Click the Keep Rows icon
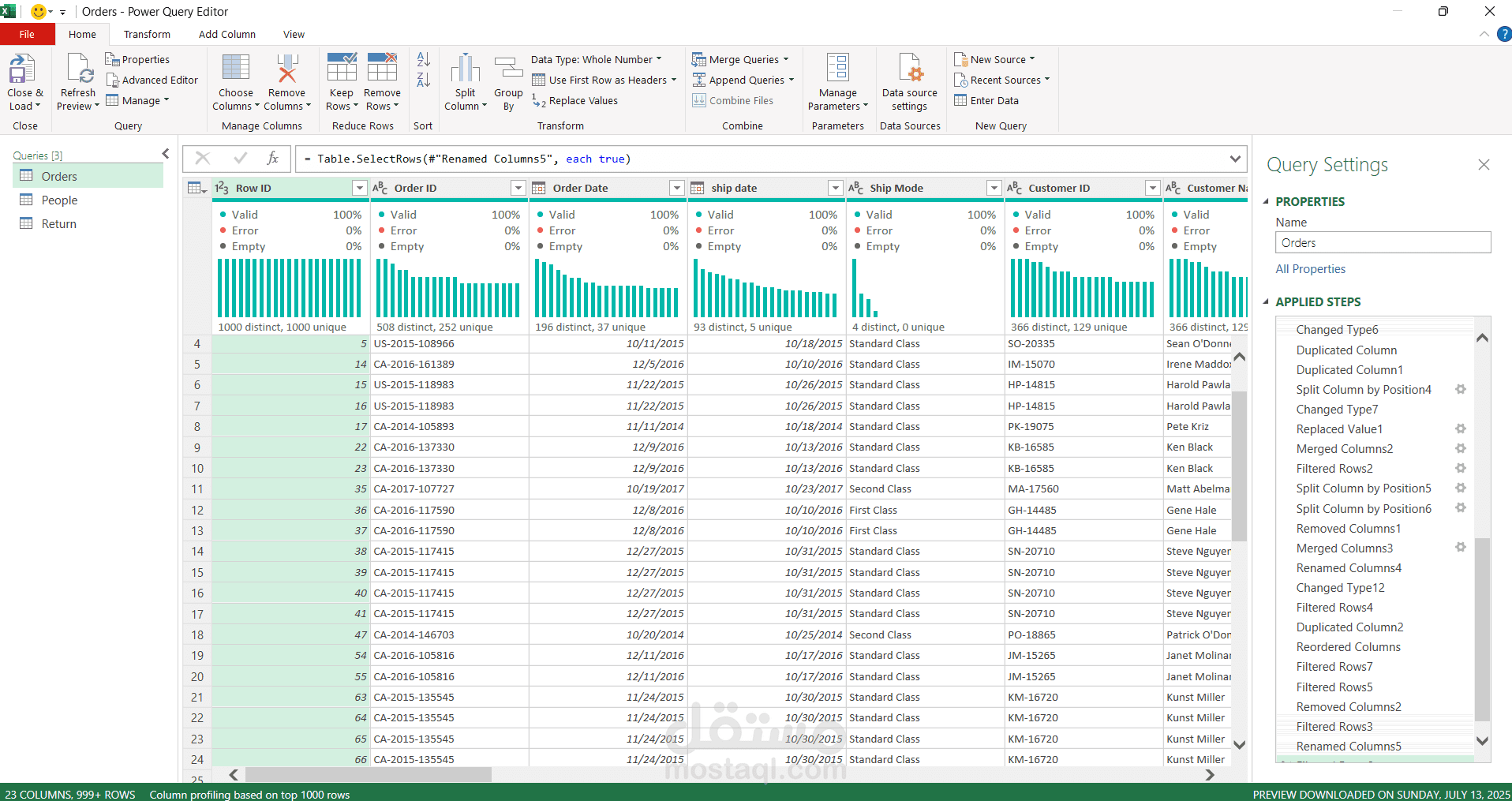The height and width of the screenshot is (801, 1512). pyautogui.click(x=342, y=68)
